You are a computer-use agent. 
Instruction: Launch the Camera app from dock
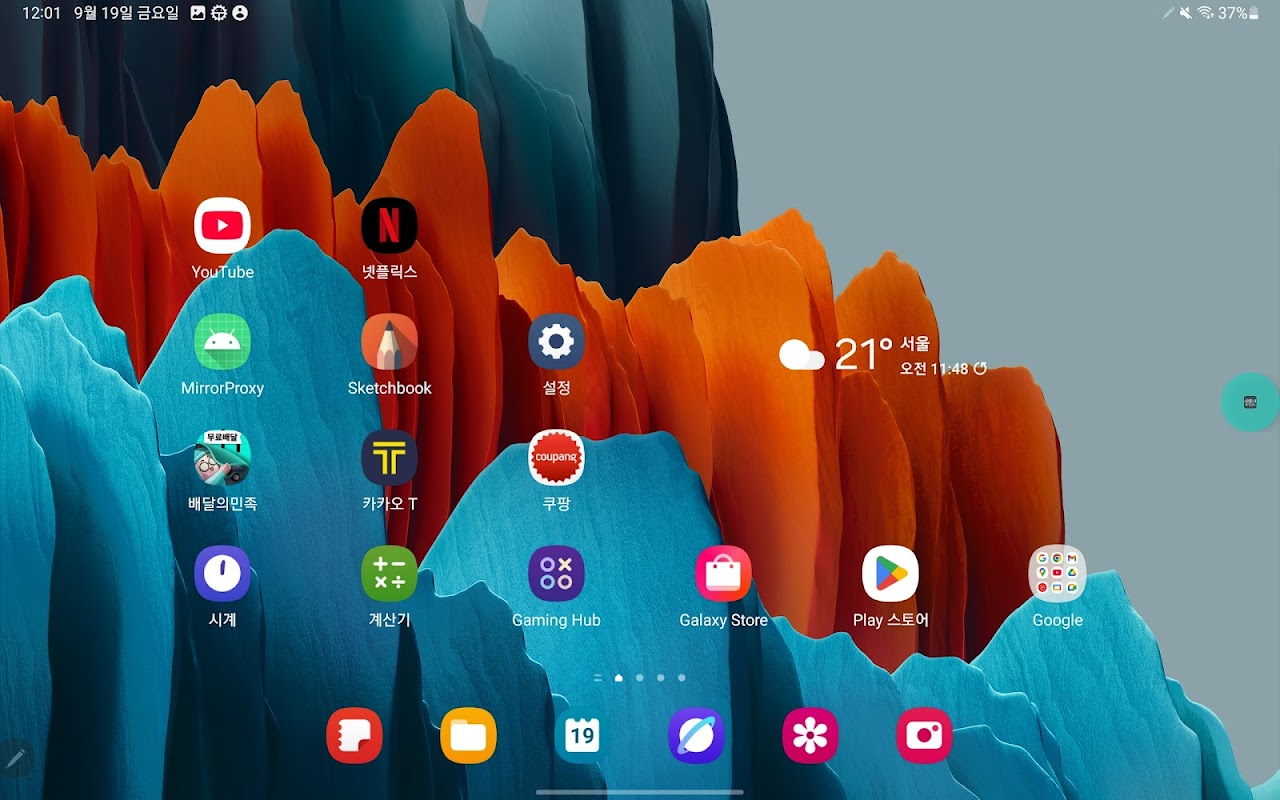[924, 736]
